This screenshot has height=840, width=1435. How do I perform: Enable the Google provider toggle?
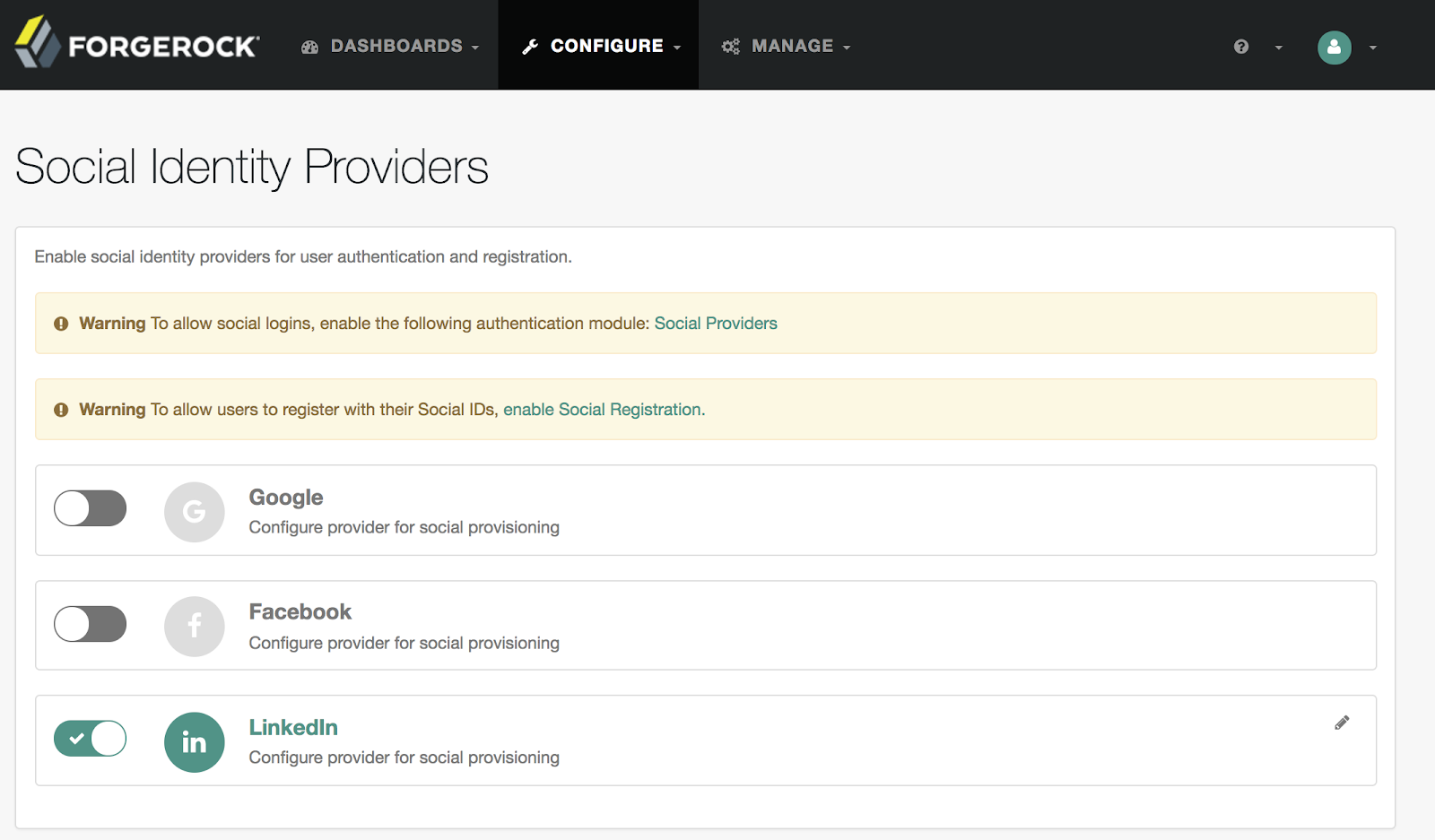(90, 508)
